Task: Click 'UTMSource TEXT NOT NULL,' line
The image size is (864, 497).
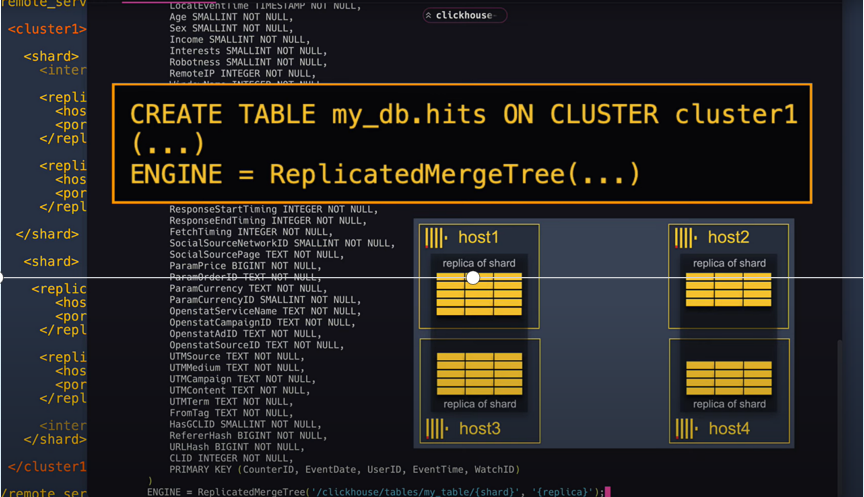Action: pyautogui.click(x=237, y=356)
